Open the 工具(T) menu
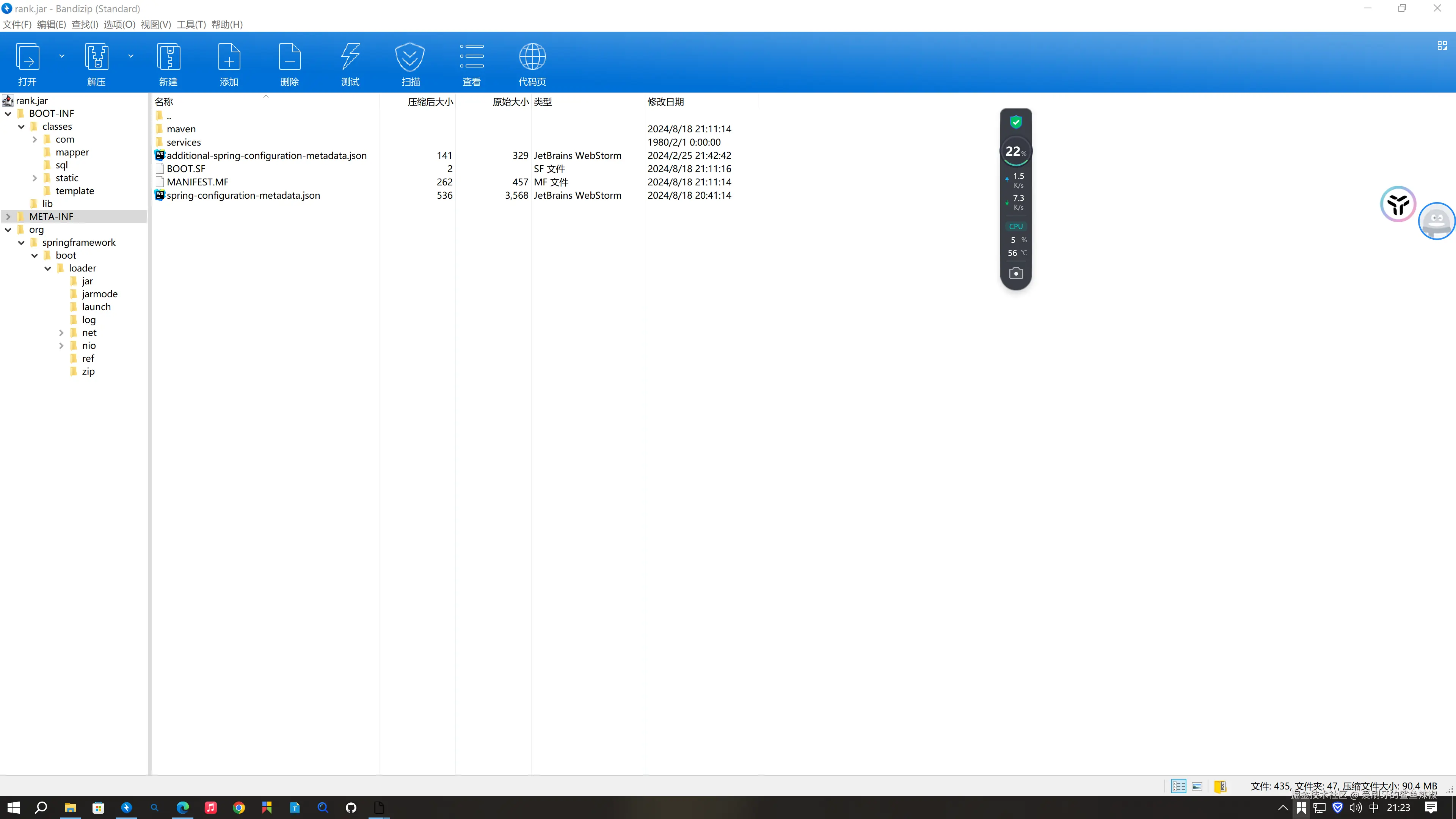The height and width of the screenshot is (819, 1456). (191, 24)
